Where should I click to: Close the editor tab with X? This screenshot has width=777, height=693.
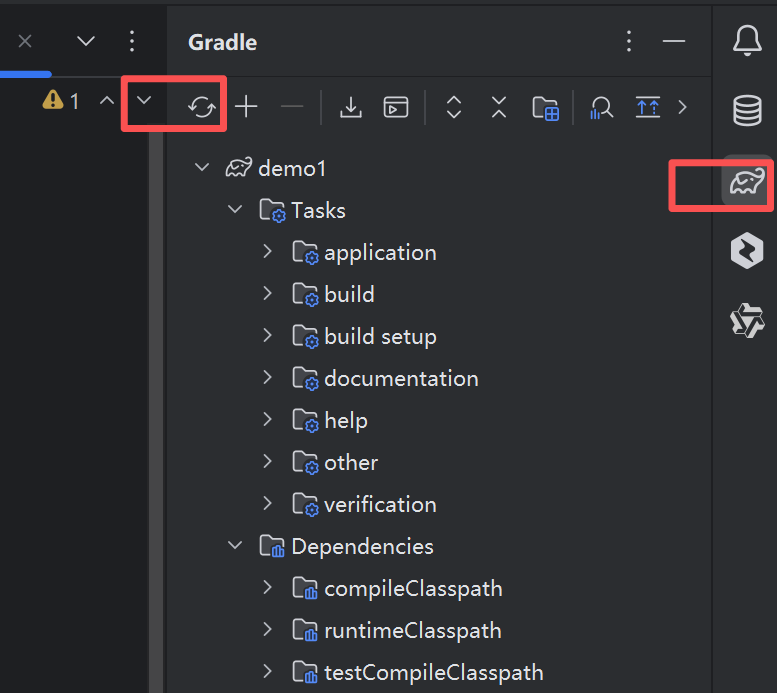click(25, 41)
